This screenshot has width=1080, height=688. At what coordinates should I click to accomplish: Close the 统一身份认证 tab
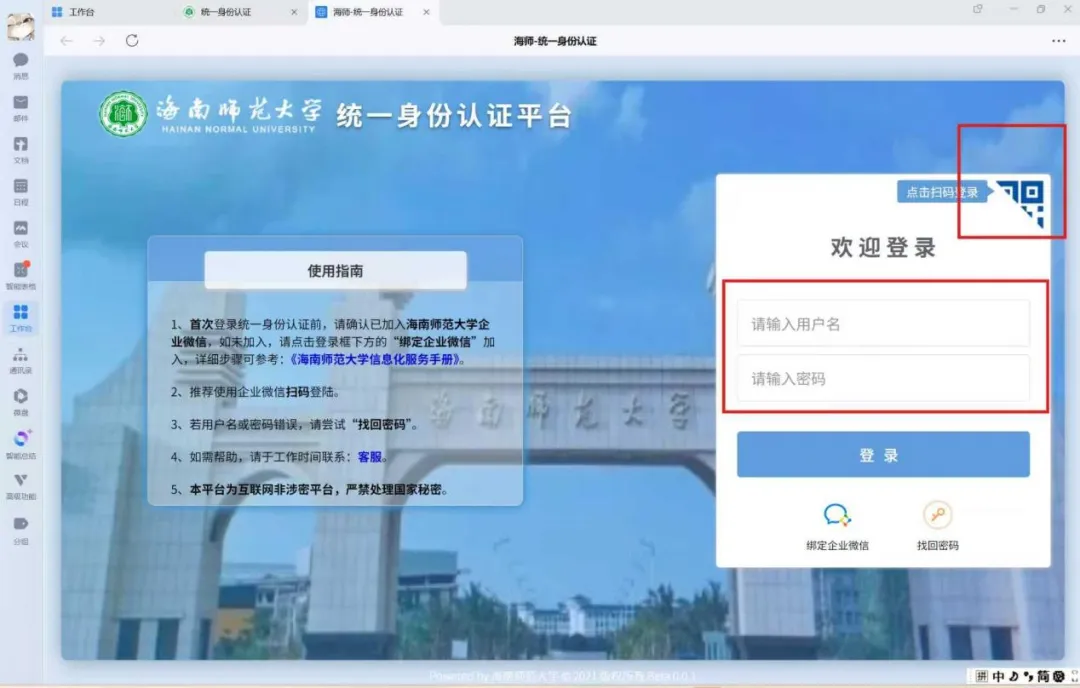tap(294, 12)
